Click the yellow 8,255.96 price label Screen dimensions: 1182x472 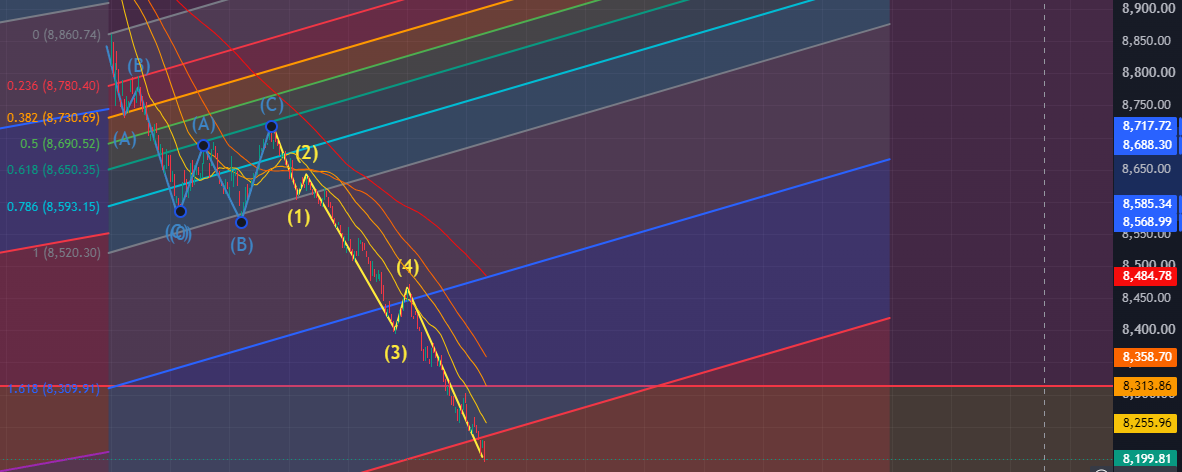pyautogui.click(x=1146, y=423)
